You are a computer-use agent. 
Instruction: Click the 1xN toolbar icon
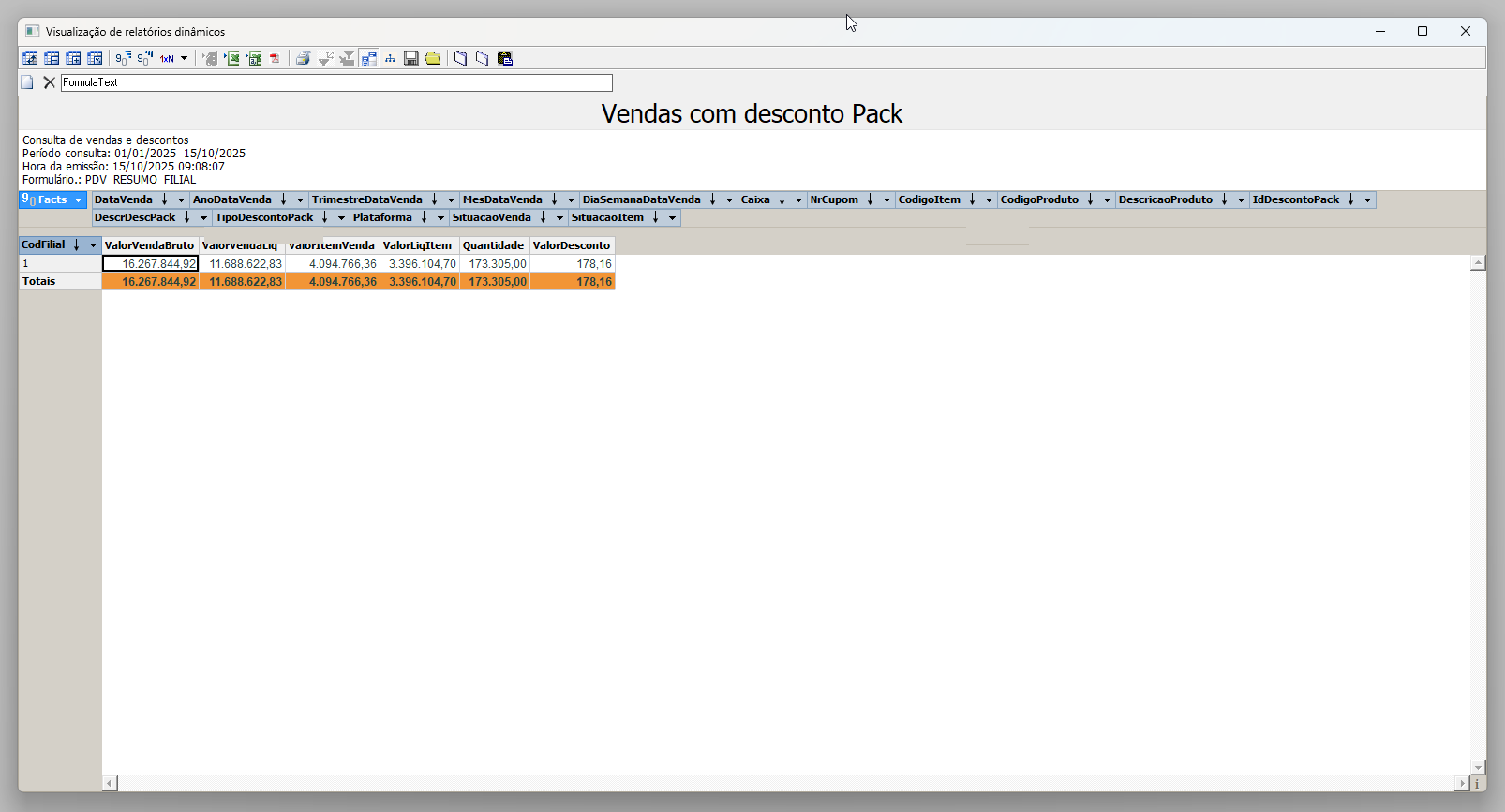[167, 58]
